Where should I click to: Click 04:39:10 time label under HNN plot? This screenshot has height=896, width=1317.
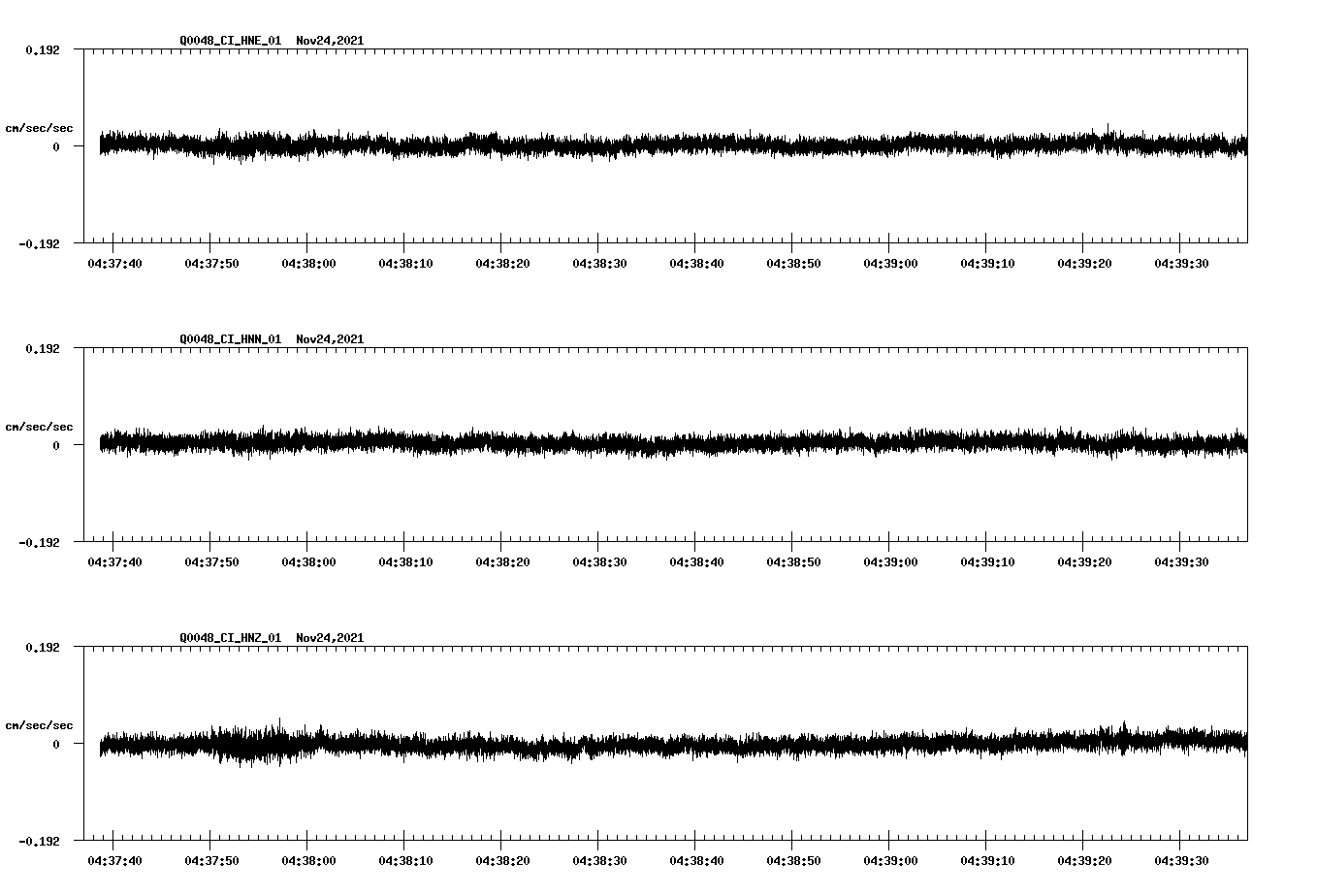987,561
